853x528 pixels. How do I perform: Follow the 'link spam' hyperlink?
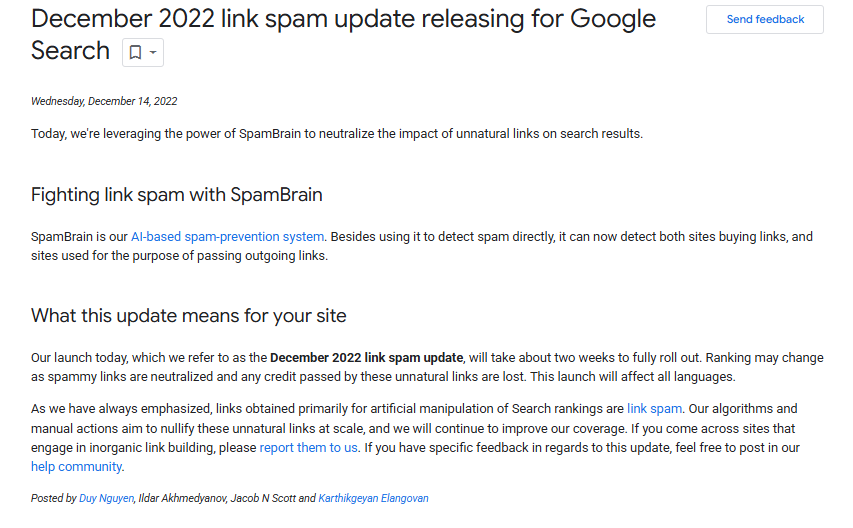[654, 409]
